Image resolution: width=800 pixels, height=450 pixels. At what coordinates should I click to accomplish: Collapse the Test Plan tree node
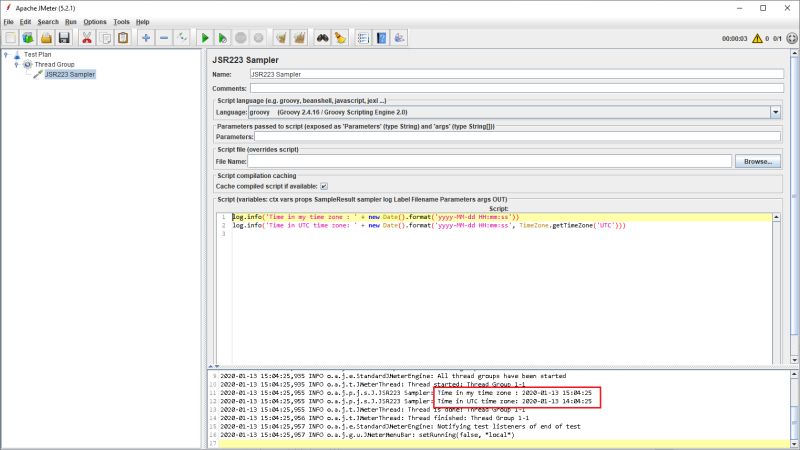tap(6, 54)
